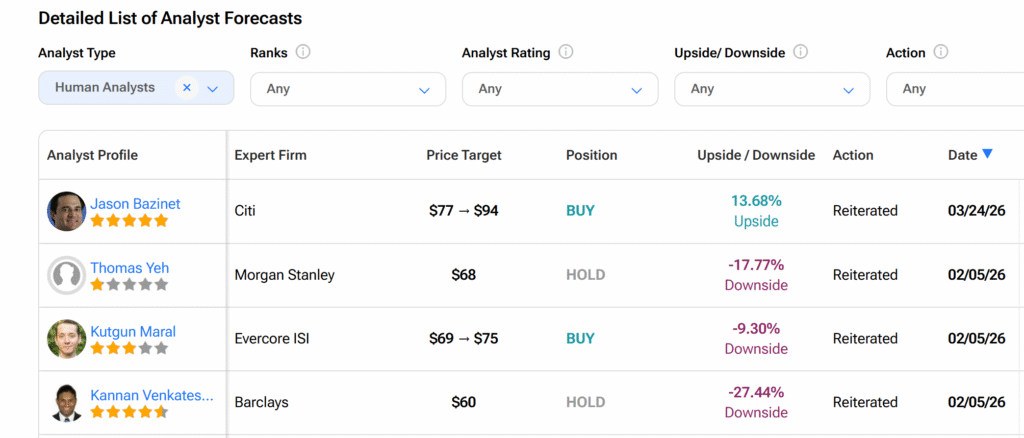Click Jason Bazinet's five-star rating
The height and width of the screenshot is (438, 1024).
(x=129, y=221)
